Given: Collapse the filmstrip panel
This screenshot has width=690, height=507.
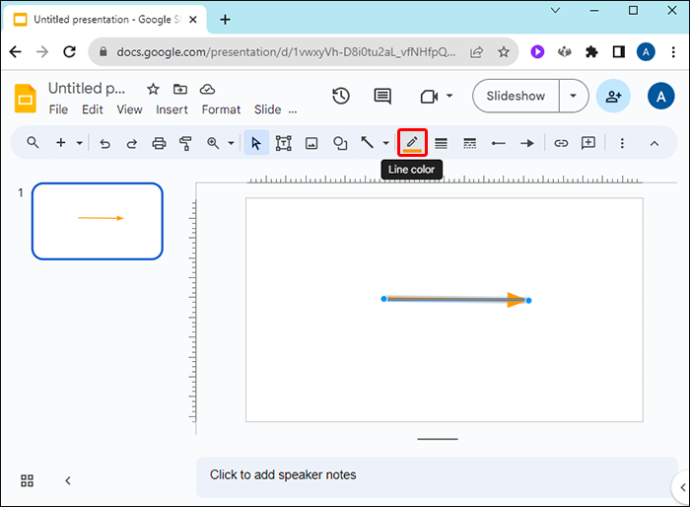Looking at the screenshot, I should tap(68, 481).
